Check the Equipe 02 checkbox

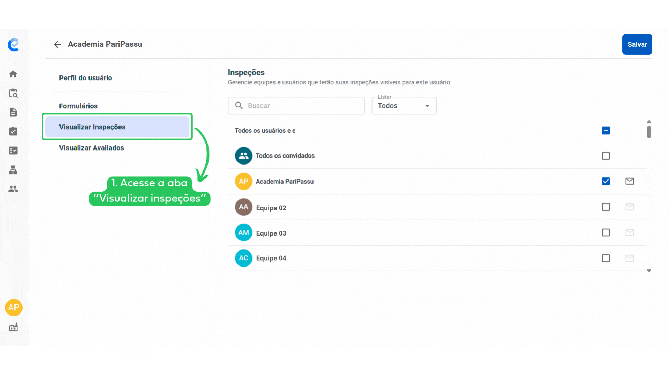pos(606,207)
